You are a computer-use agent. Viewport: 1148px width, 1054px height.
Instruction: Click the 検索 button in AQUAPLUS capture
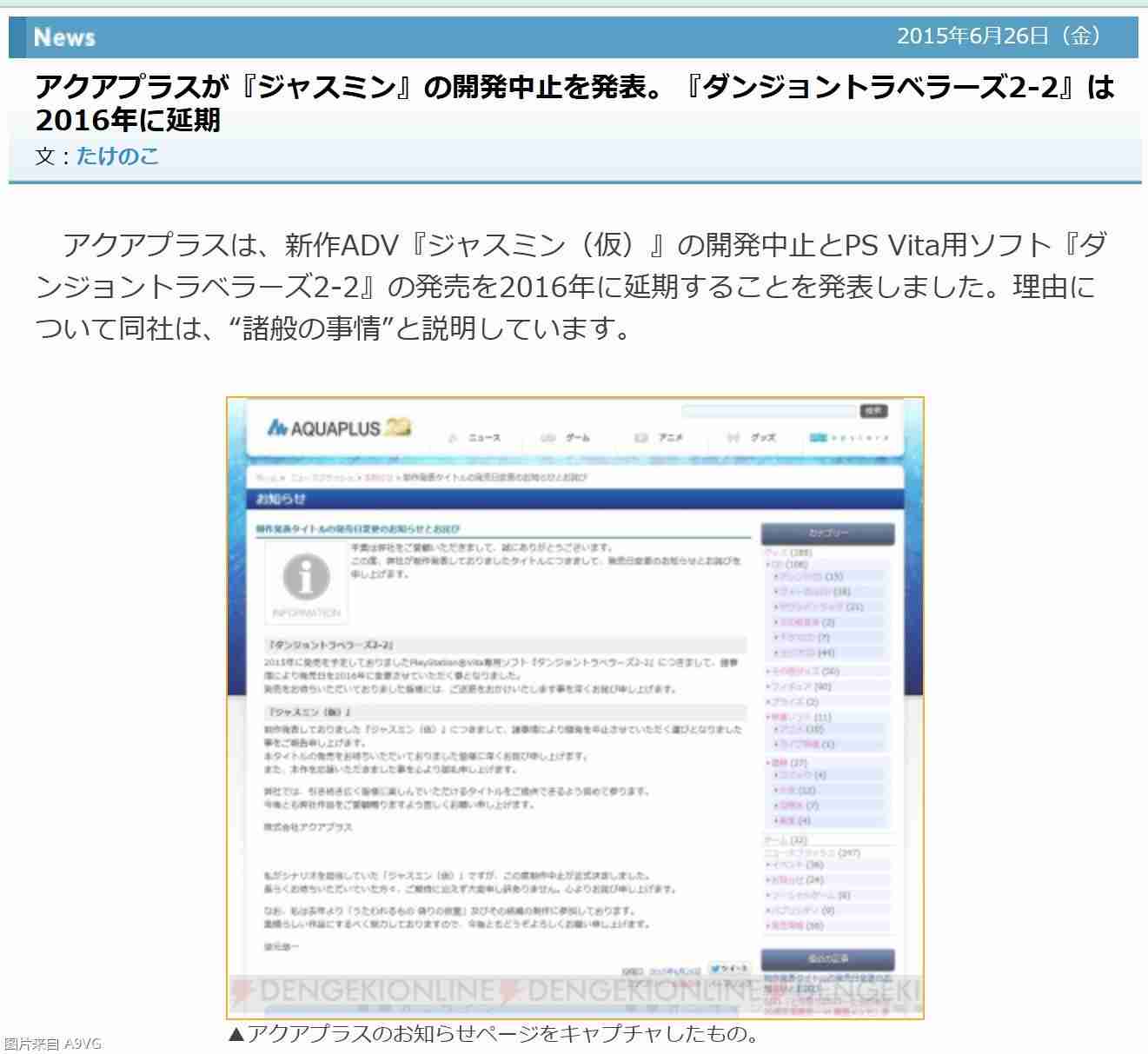[x=873, y=411]
